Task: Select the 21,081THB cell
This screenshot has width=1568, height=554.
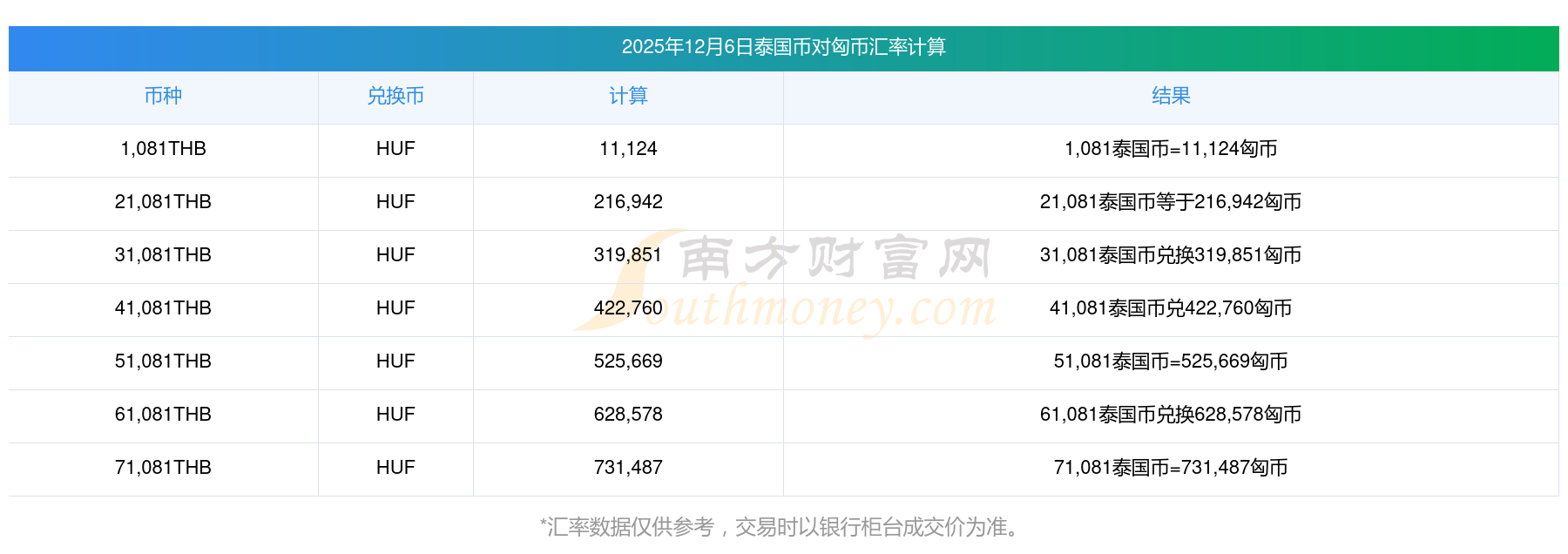Action: 163,202
